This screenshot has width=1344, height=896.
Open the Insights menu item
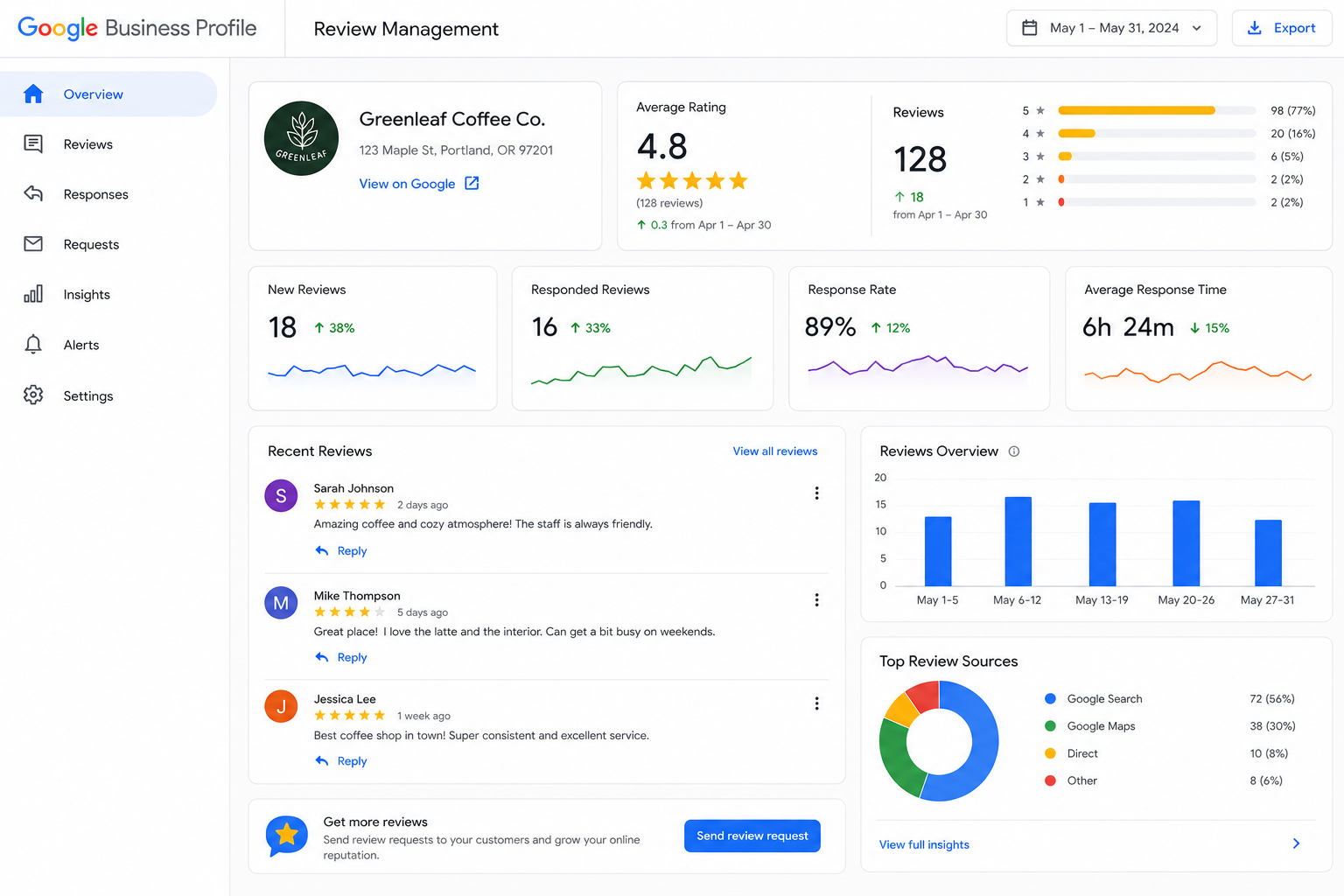coord(108,294)
